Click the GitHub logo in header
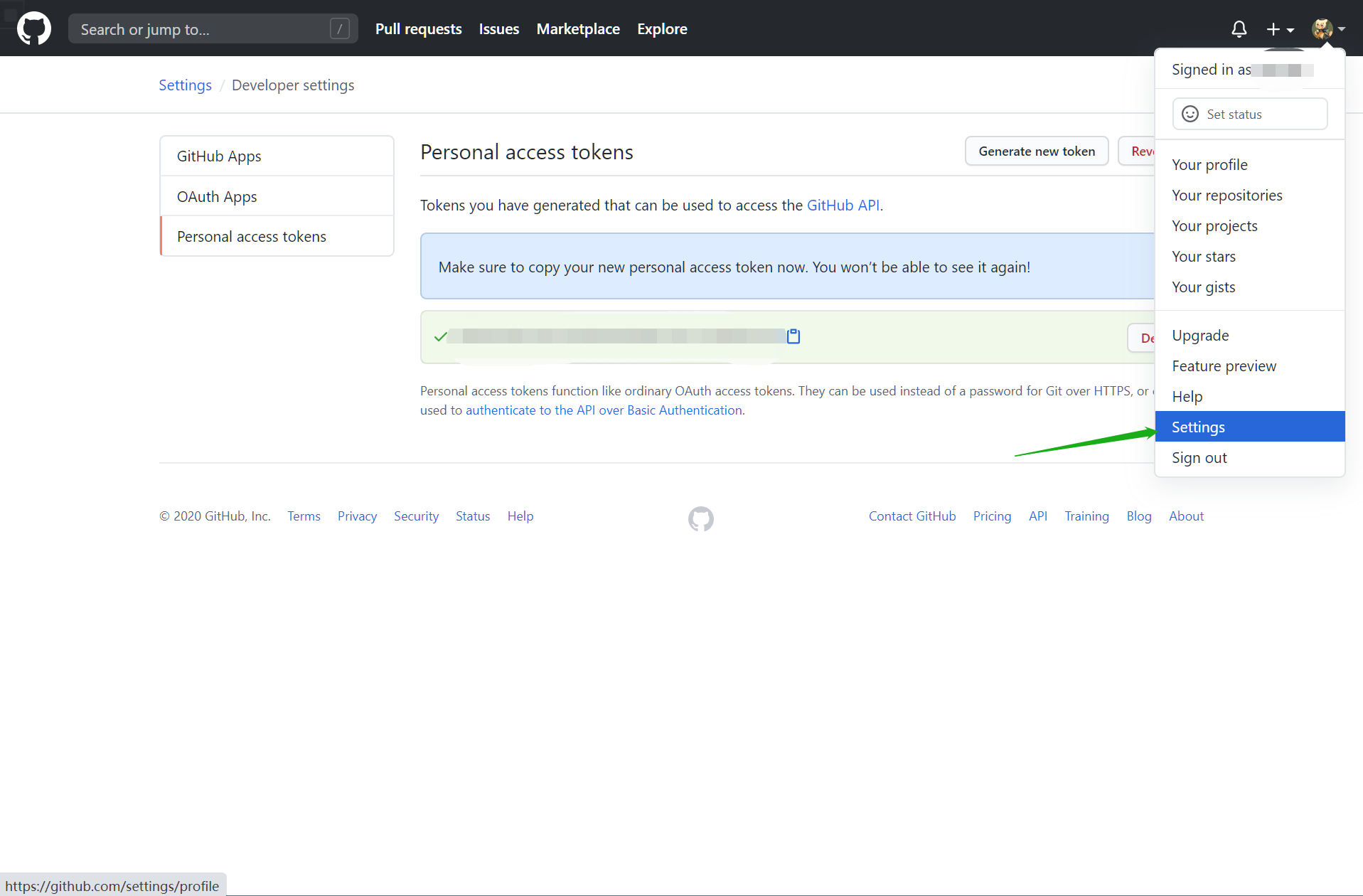The image size is (1363, 896). point(34,28)
